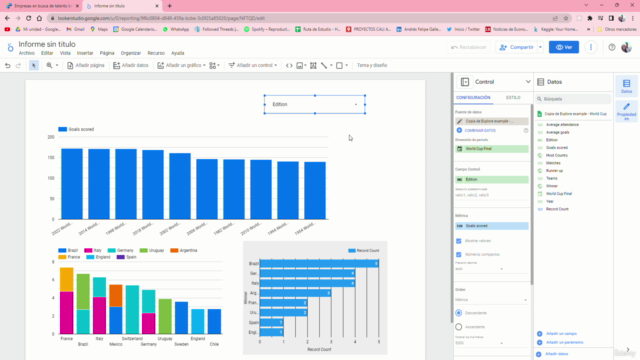Open the Insertar menu
The image size is (640, 360).
[x=85, y=53]
